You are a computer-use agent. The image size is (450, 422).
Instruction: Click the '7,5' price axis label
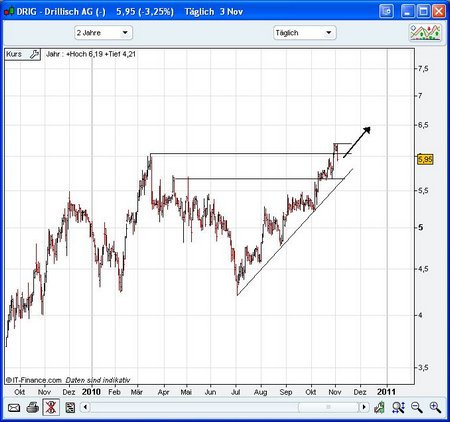(x=423, y=69)
